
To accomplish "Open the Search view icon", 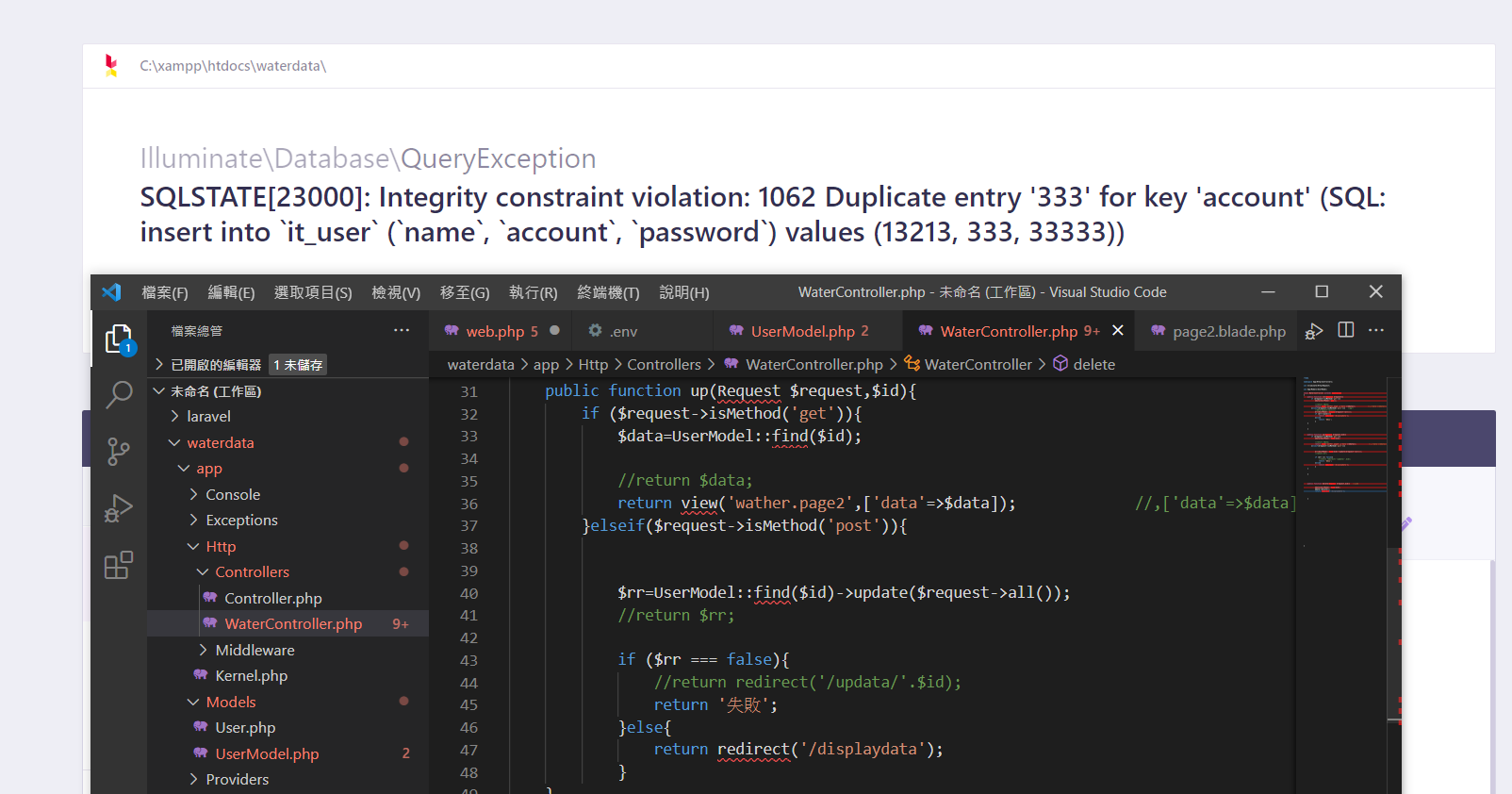I will 119,394.
